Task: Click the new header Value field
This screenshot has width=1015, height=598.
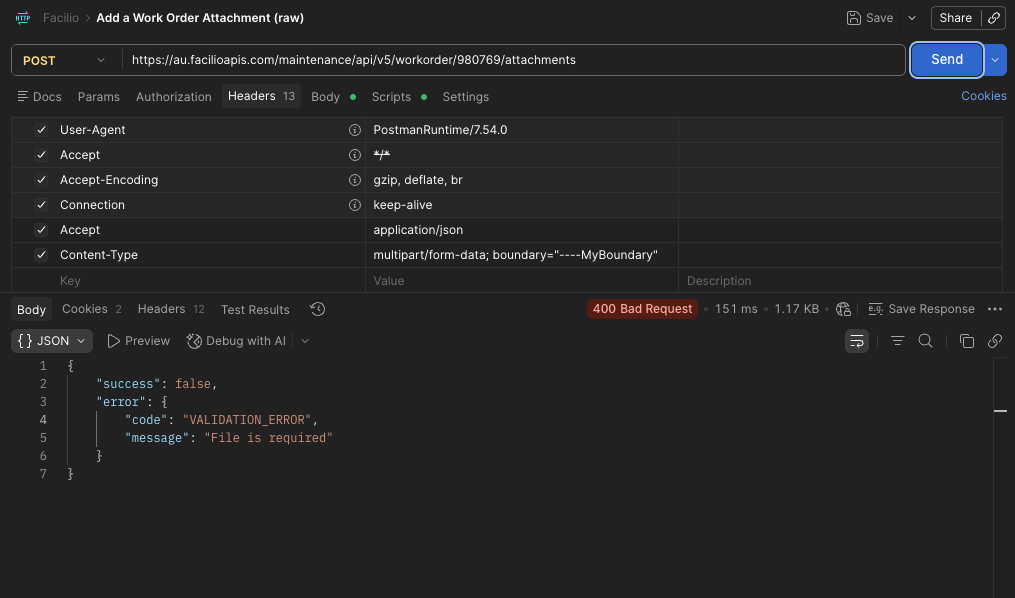Action: click(522, 281)
